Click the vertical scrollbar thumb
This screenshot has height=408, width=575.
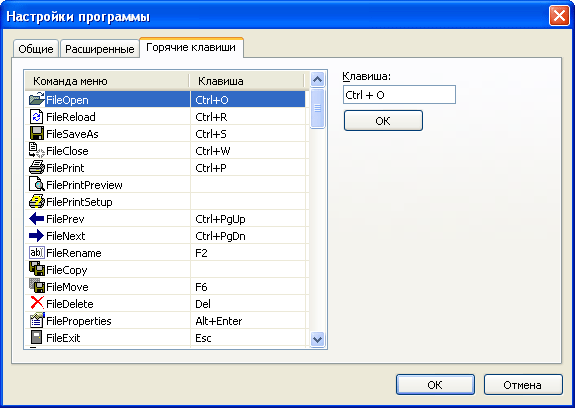click(x=317, y=109)
